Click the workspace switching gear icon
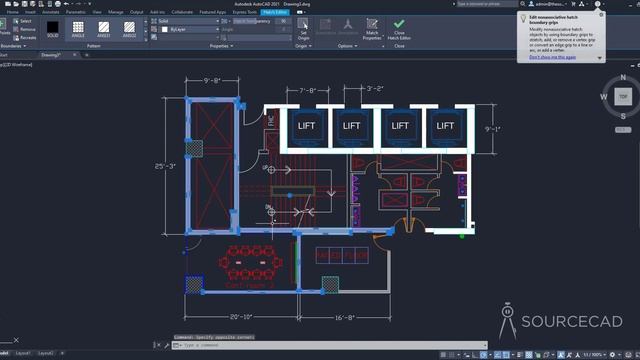The height and width of the screenshot is (360, 640). (612, 355)
